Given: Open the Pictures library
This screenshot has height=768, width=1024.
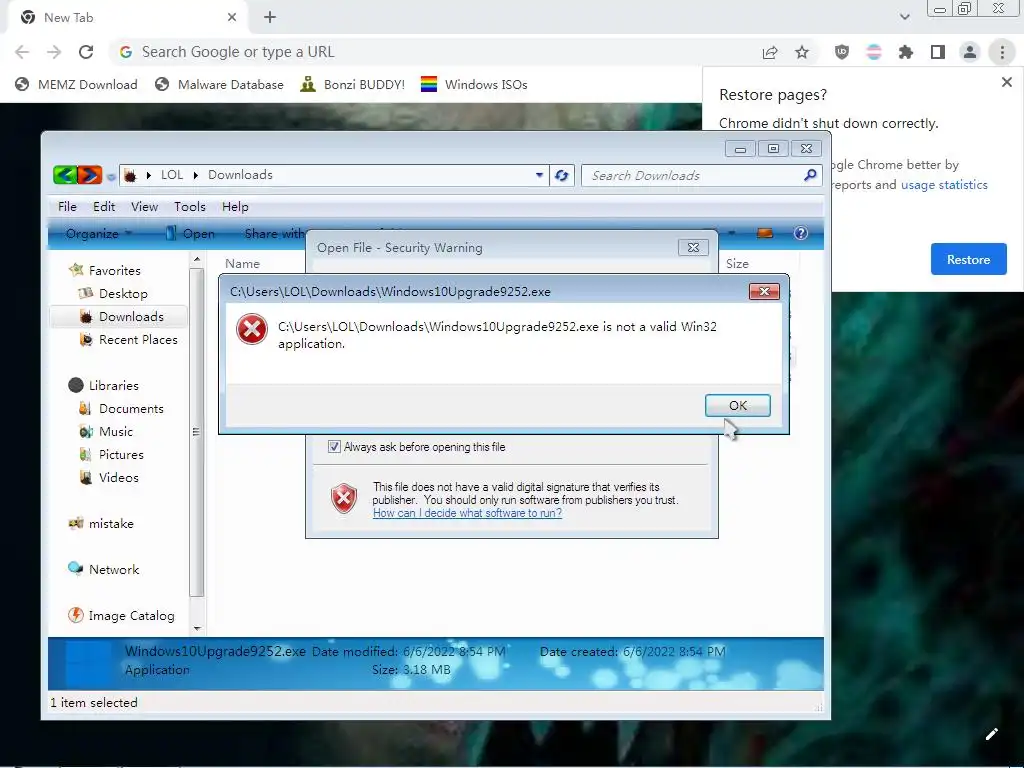Looking at the screenshot, I should pyautogui.click(x=111, y=455).
